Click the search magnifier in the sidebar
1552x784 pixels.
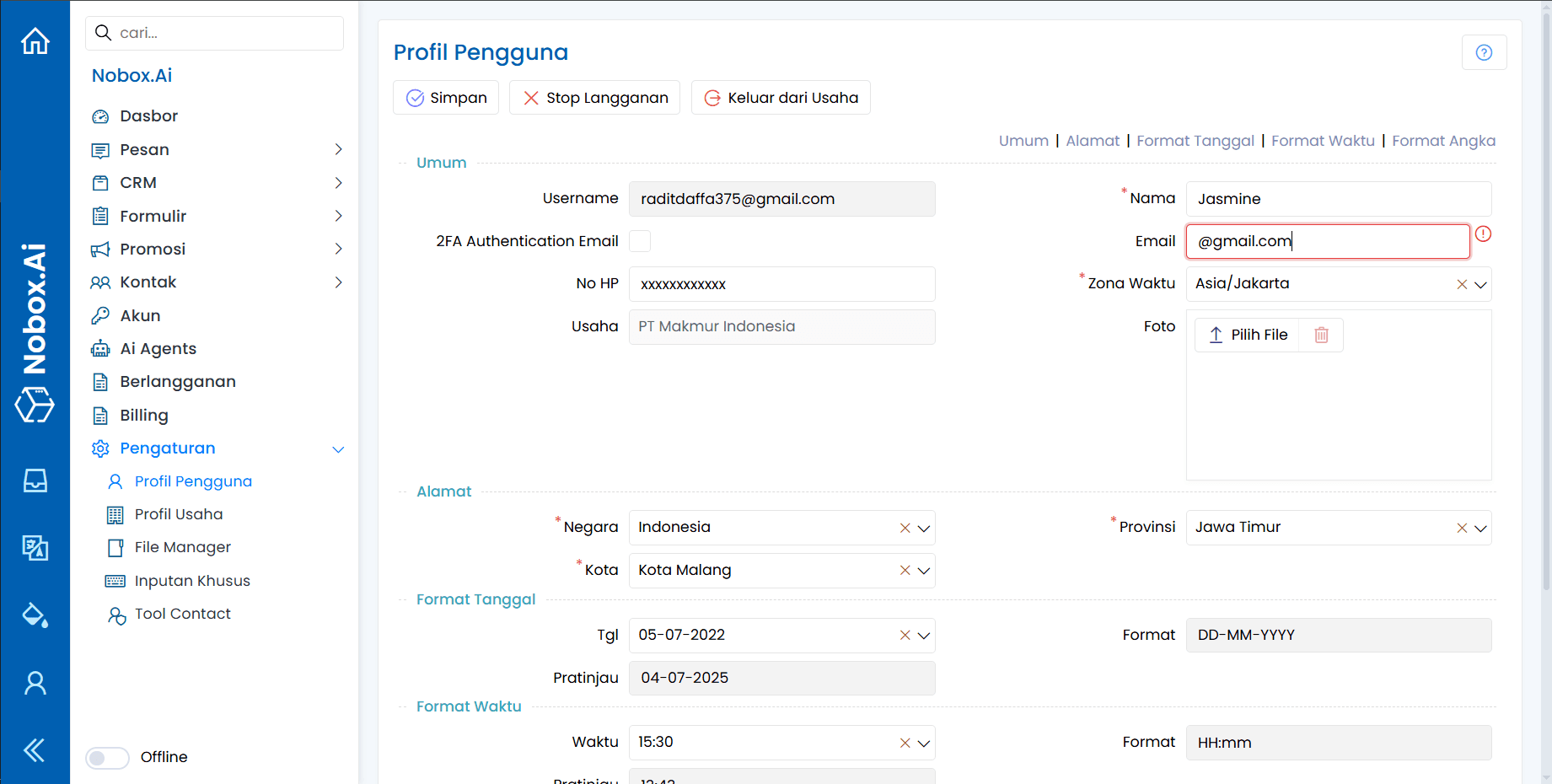tap(103, 32)
